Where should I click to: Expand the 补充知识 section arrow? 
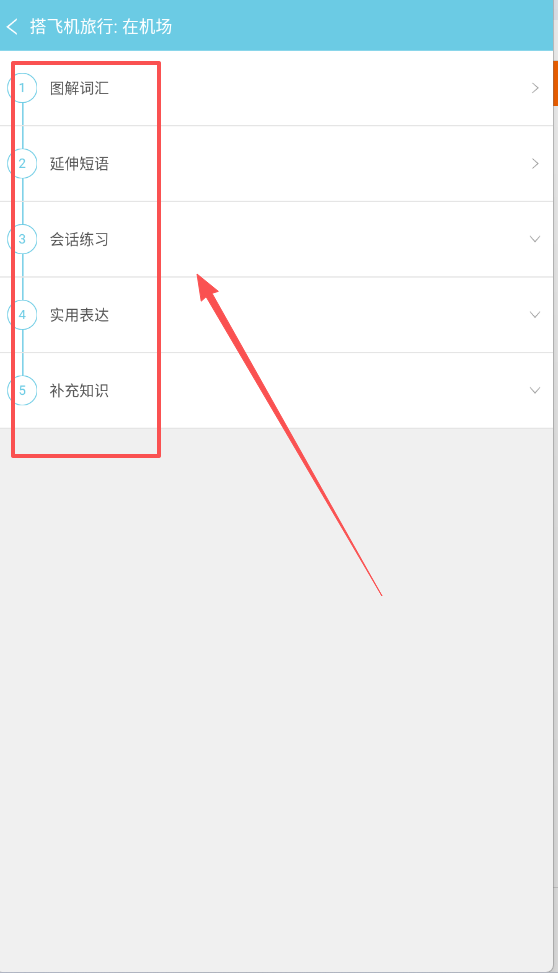tap(534, 390)
